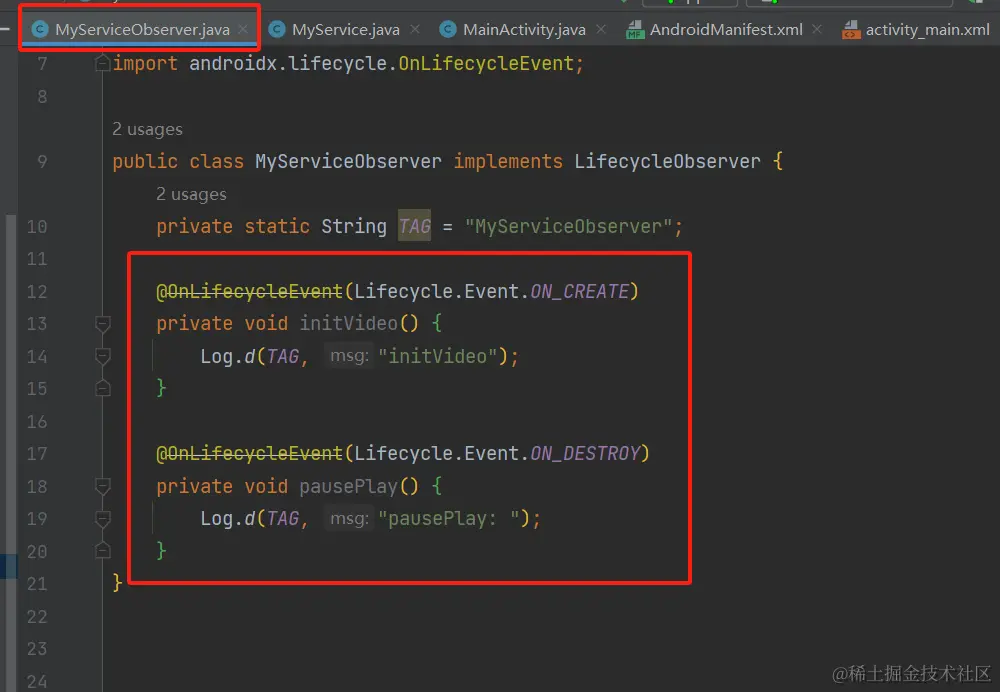Click line number 17 in the gutter

tap(37, 453)
